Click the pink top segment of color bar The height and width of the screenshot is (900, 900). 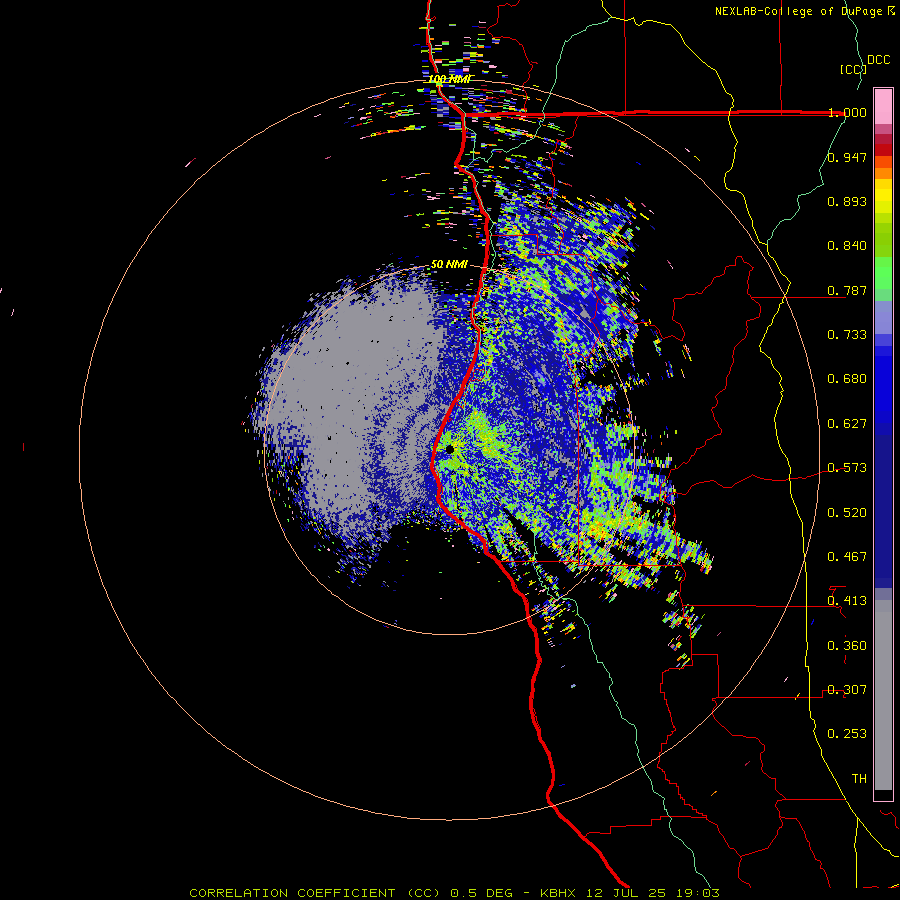[x=883, y=106]
